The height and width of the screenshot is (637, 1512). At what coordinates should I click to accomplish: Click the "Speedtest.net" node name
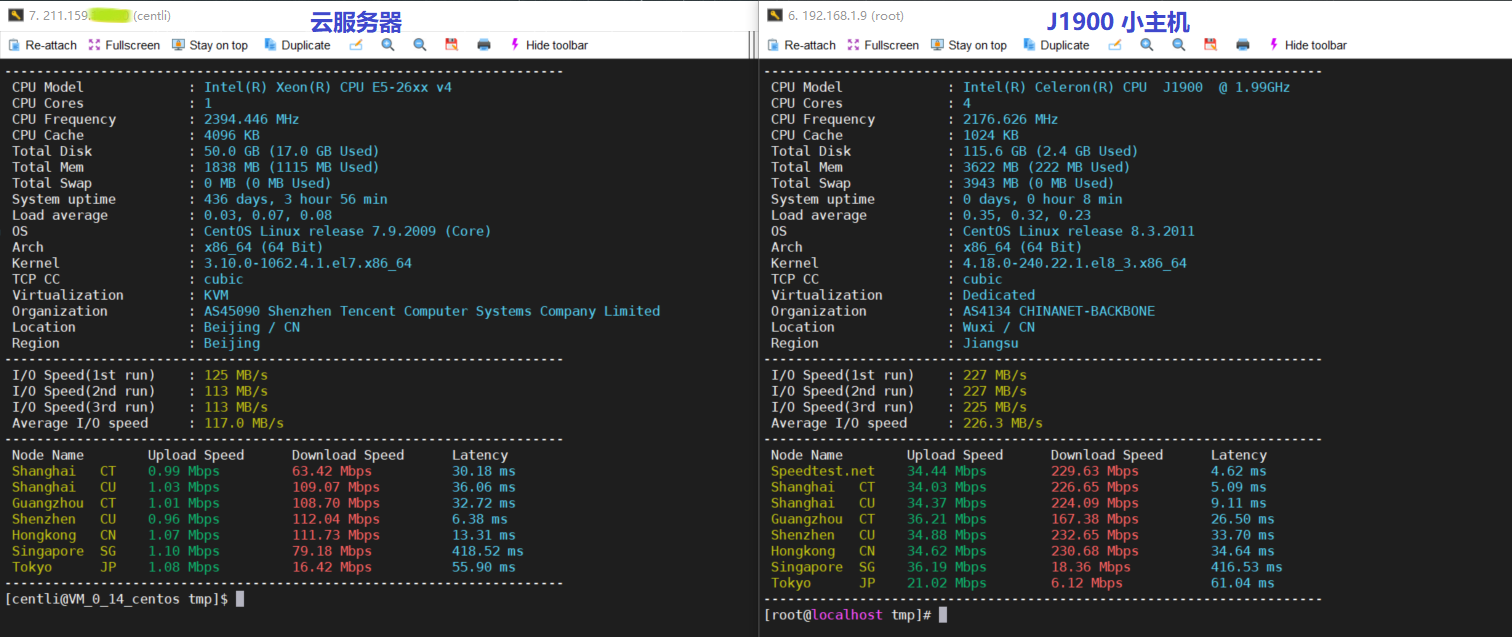coord(823,471)
